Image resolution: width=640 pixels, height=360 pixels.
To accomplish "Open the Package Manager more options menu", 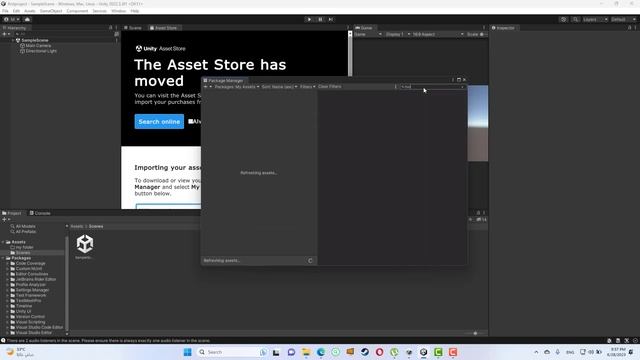I will click(x=395, y=87).
